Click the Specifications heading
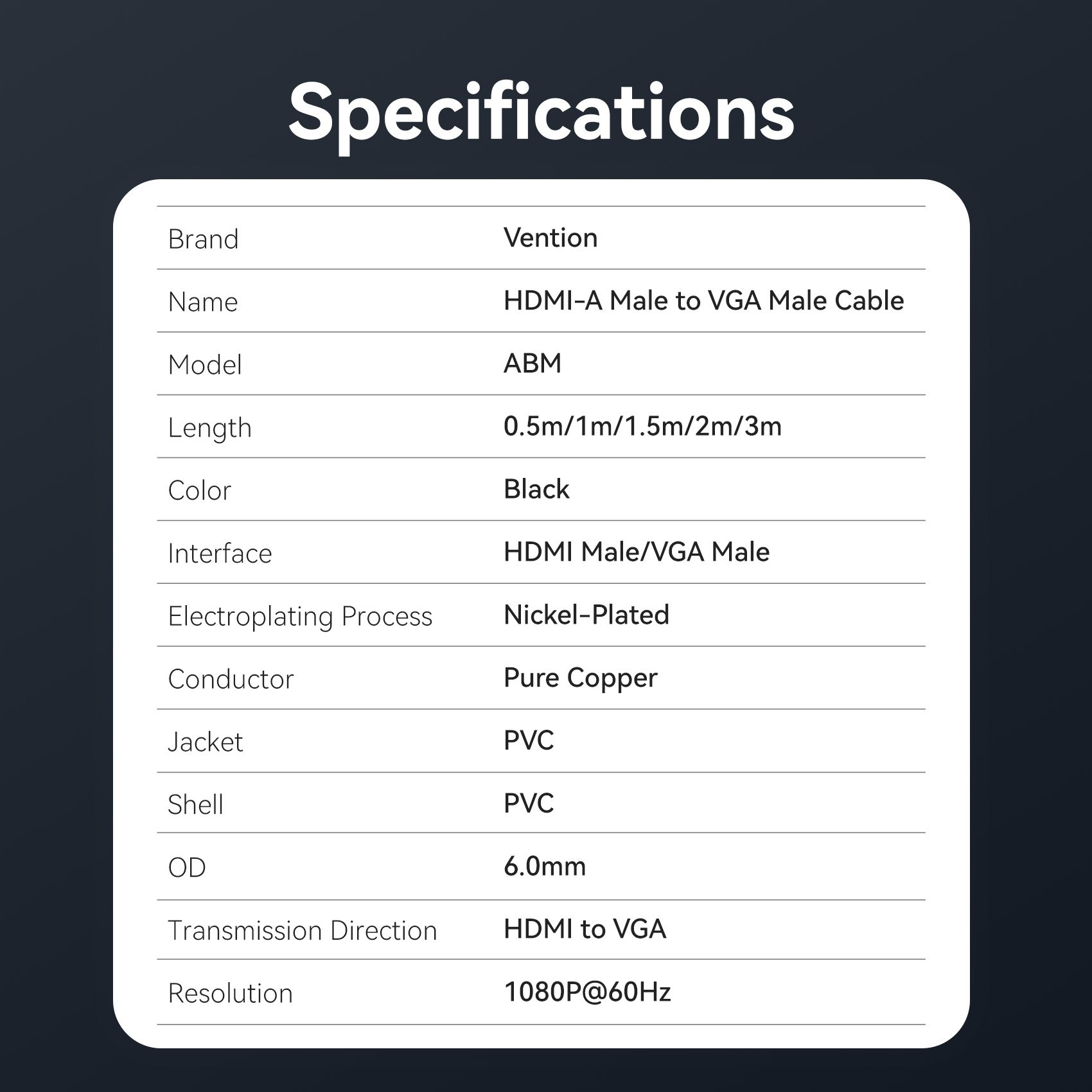Image resolution: width=1092 pixels, height=1092 pixels. [542, 114]
